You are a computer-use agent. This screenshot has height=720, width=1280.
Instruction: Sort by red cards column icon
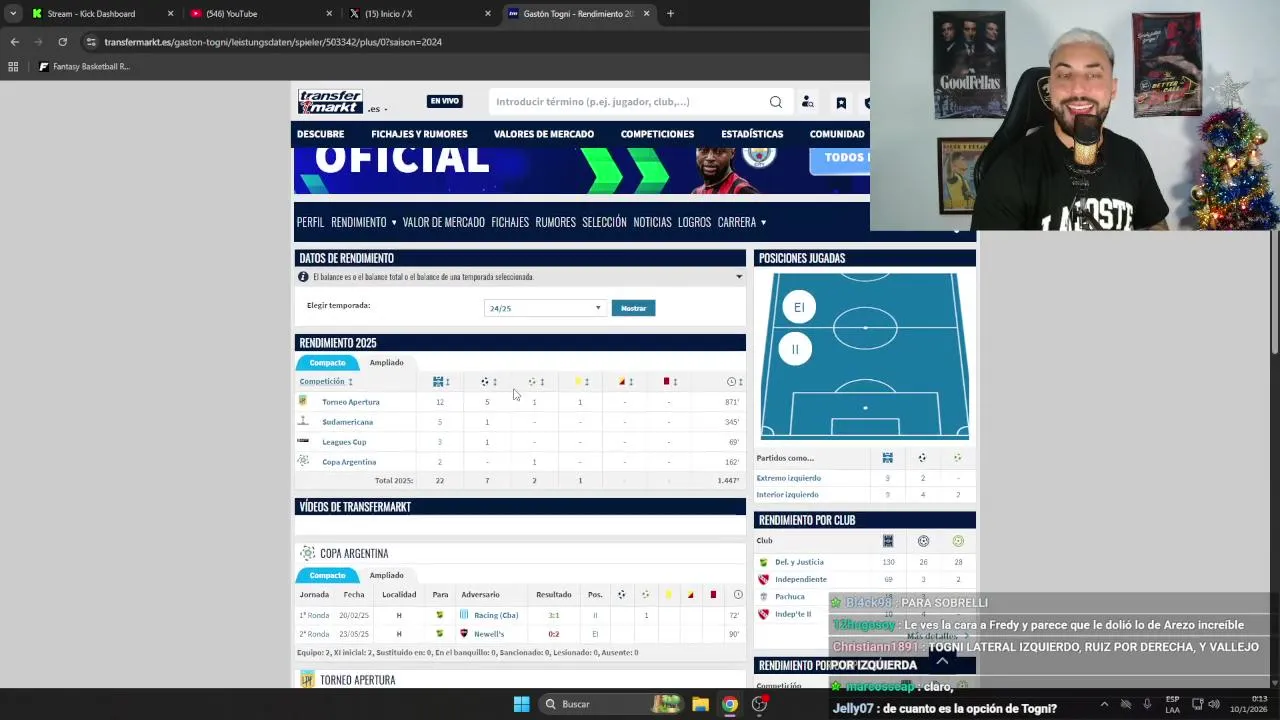(666, 381)
